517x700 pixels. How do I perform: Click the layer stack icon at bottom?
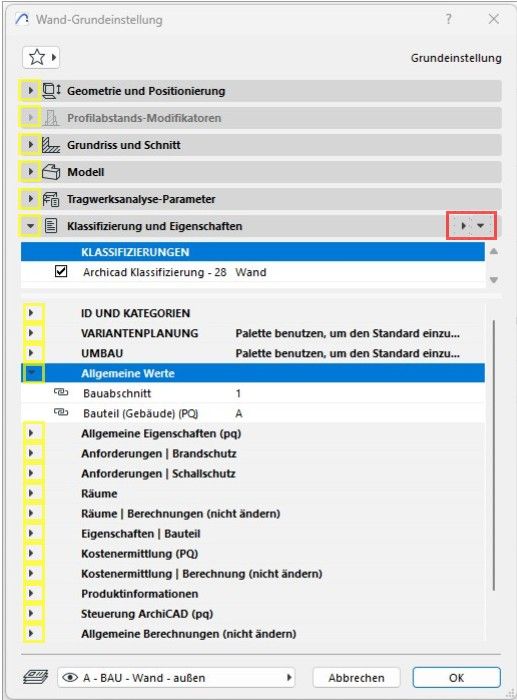pos(36,677)
